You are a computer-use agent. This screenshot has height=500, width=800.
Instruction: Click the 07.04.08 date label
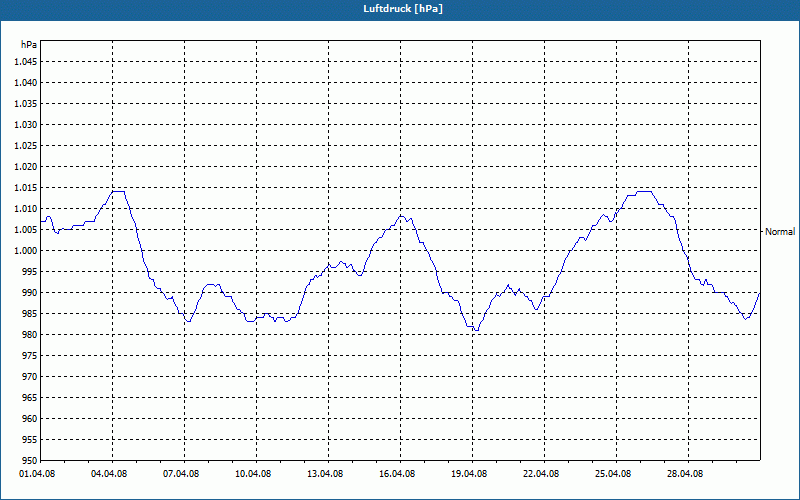coord(181,474)
